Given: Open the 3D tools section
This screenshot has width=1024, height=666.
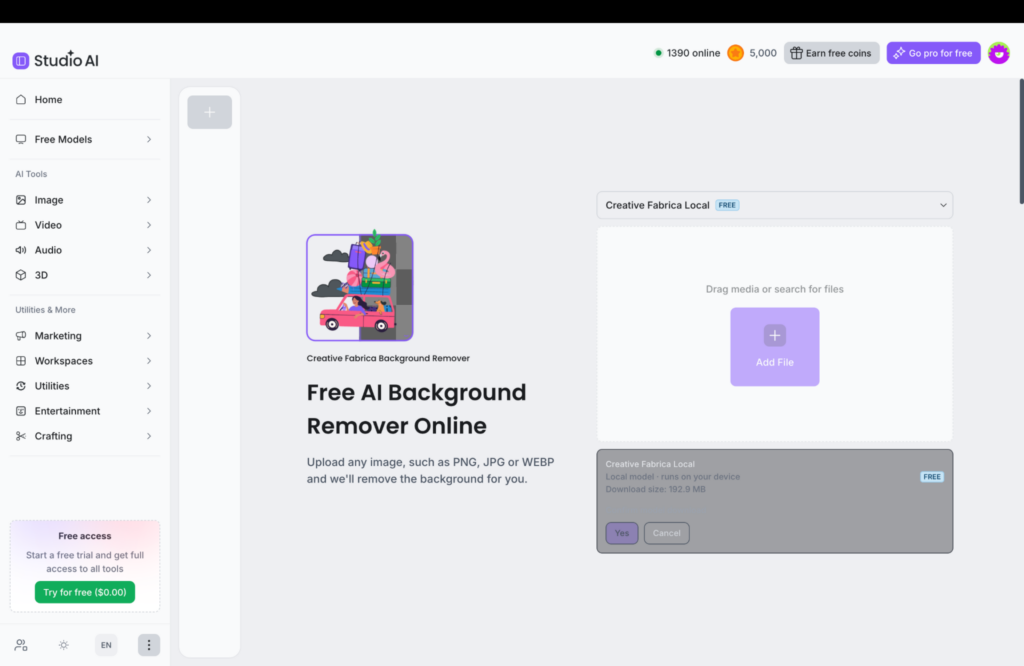Looking at the screenshot, I should (x=84, y=276).
